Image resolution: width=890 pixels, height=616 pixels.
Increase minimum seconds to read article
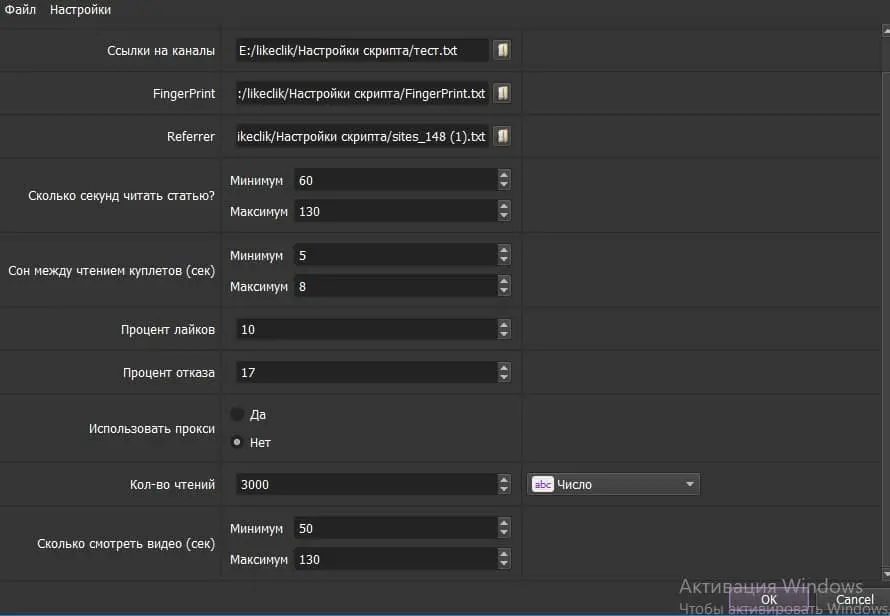pos(504,175)
